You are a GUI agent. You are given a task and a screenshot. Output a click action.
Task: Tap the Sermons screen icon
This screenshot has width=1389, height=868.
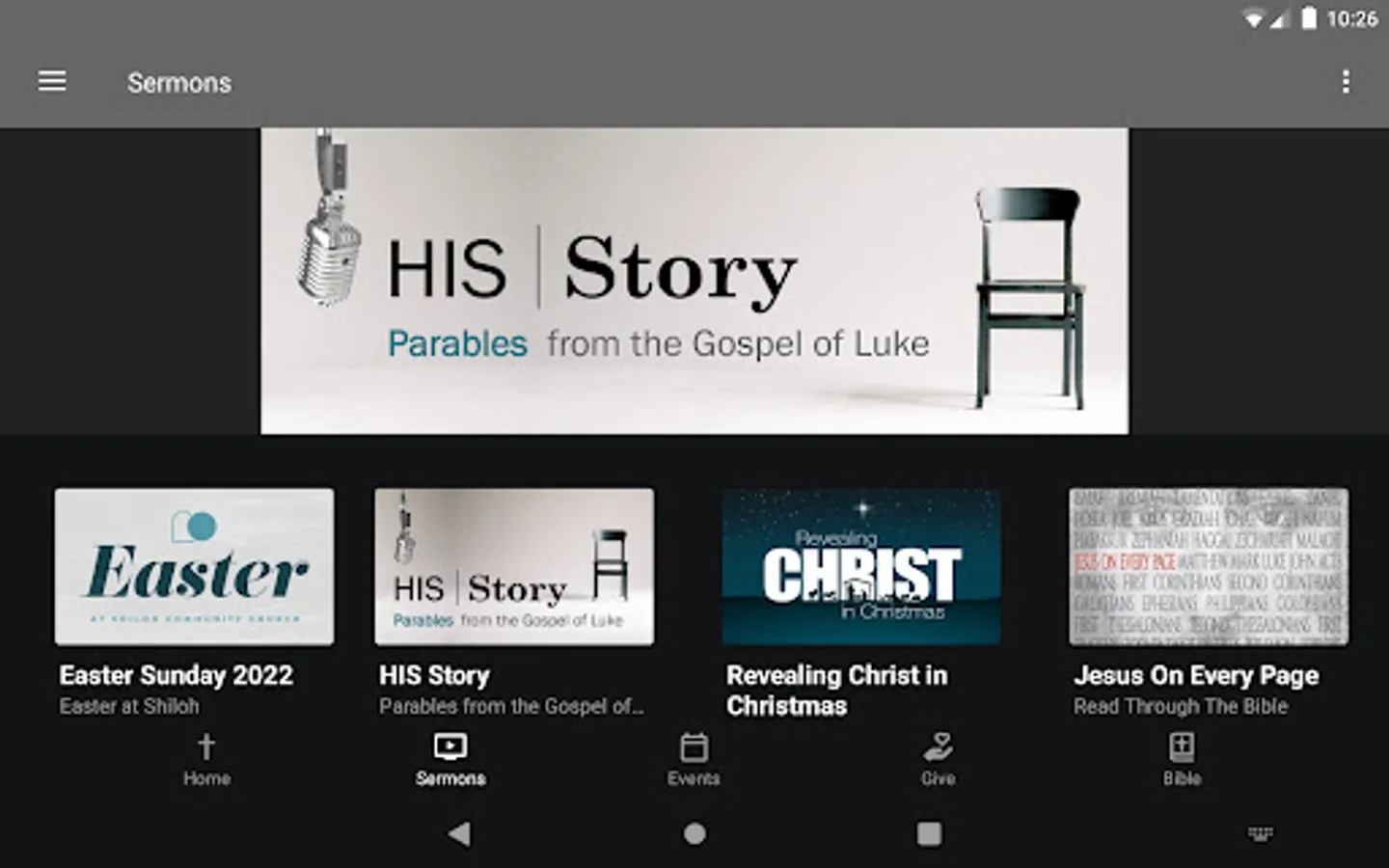(450, 746)
